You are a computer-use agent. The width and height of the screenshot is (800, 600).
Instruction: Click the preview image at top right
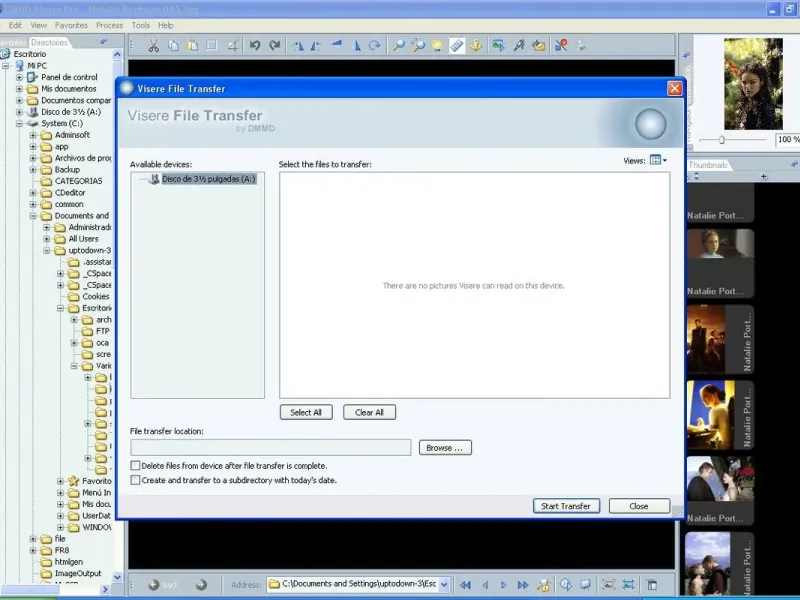coord(753,84)
